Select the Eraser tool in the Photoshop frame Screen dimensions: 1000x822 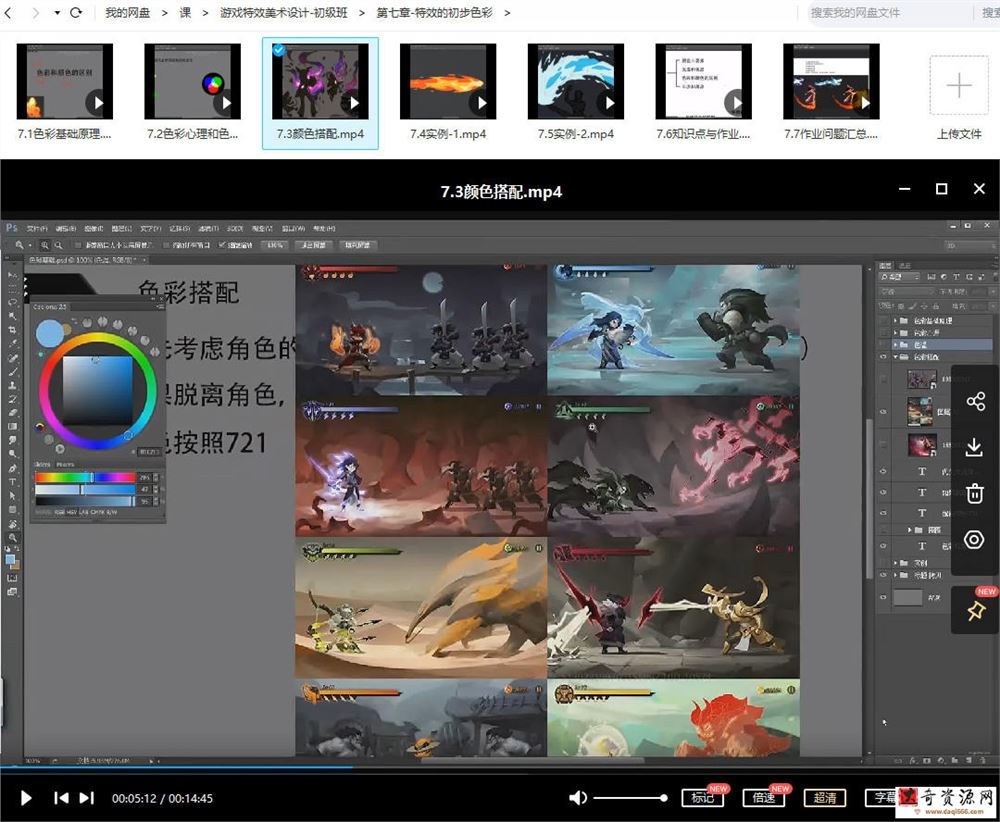pos(12,413)
